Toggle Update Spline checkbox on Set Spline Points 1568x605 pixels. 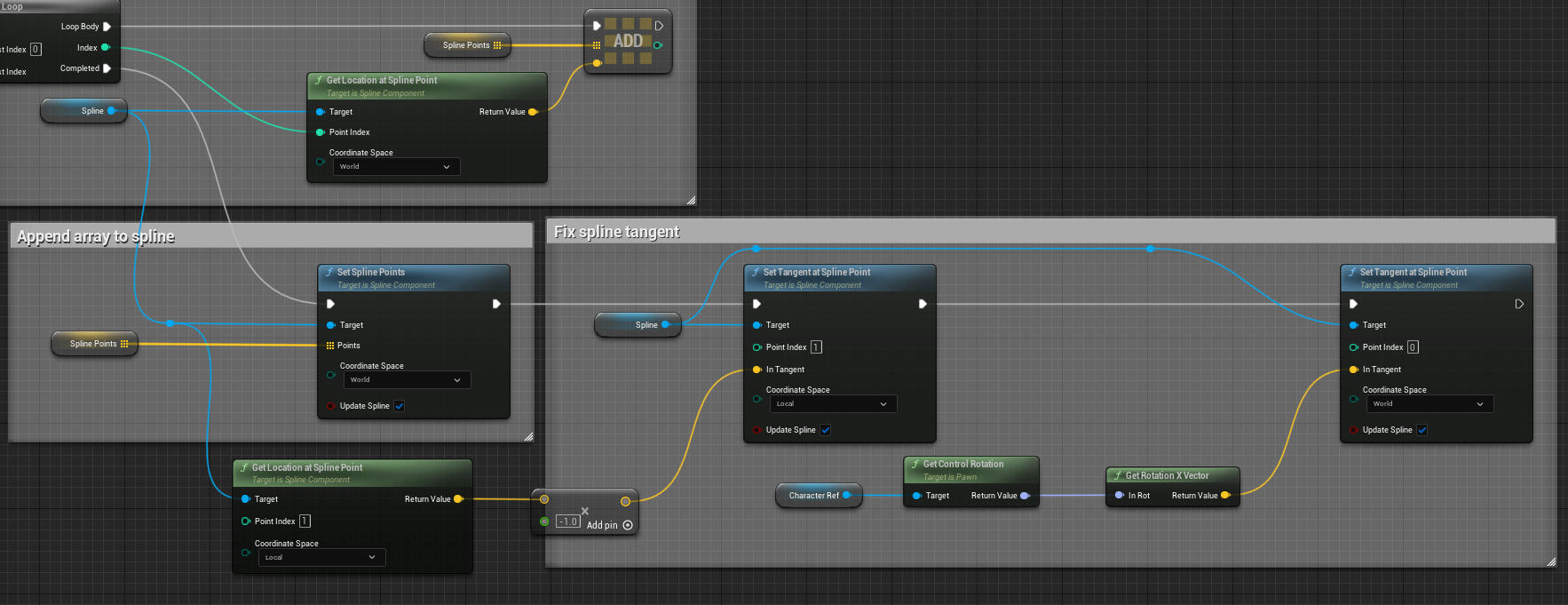pyautogui.click(x=400, y=406)
